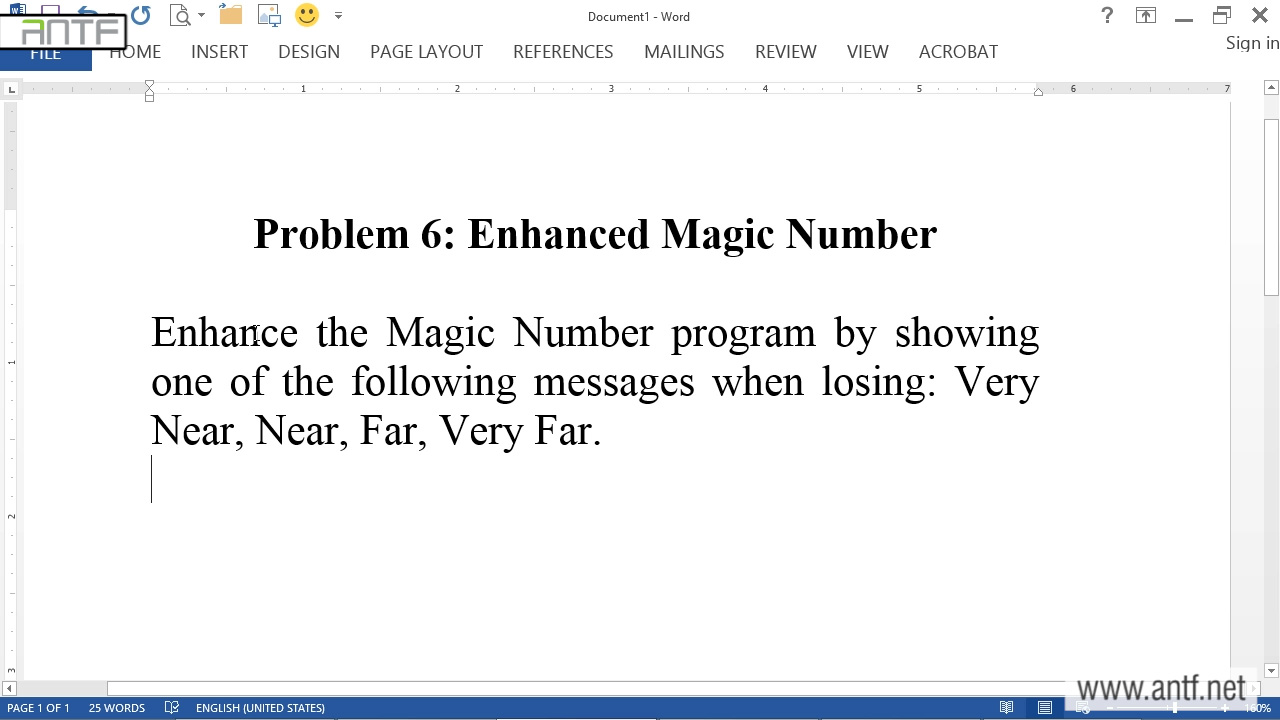
Task: Open Print Preview from Quick Access Toolbar
Action: coord(180,15)
